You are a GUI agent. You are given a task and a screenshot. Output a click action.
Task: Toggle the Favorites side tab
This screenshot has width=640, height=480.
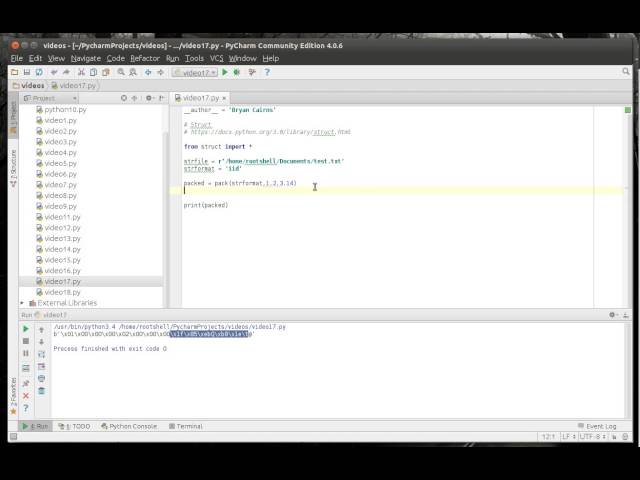[x=13, y=395]
